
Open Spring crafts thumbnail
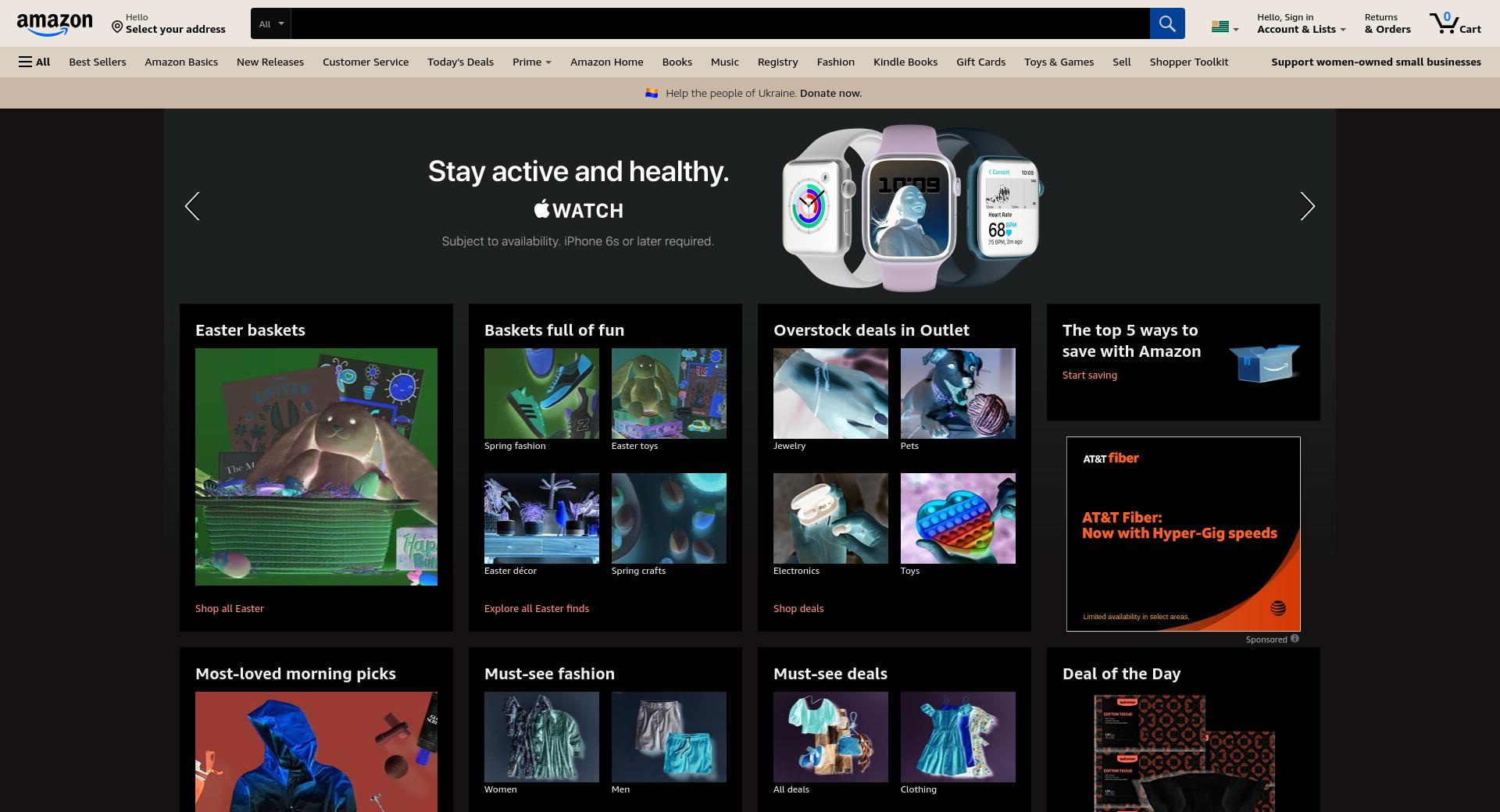click(x=669, y=518)
